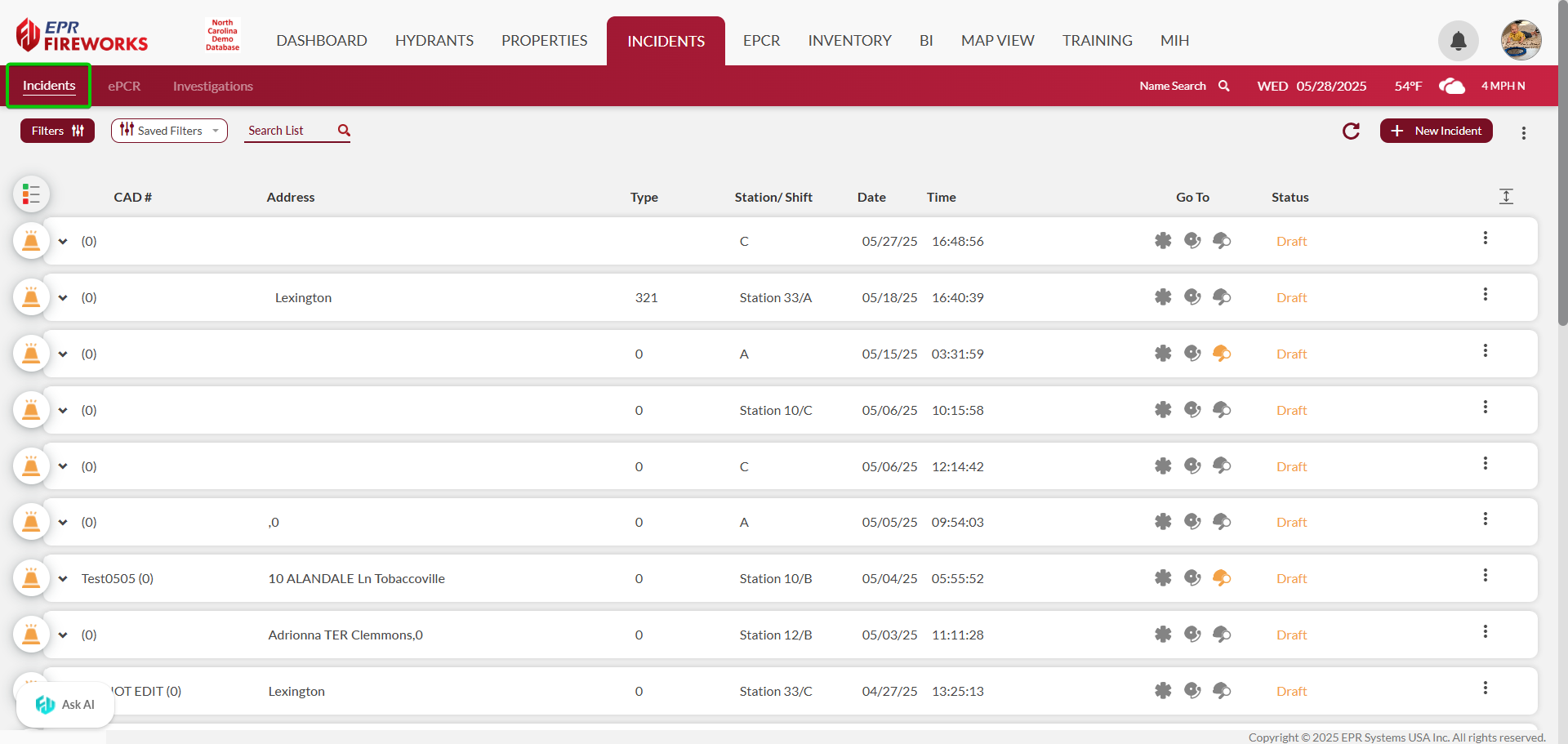Viewport: 1568px width, 744px height.
Task: Click the orange Go To icon on the 03:31:59 row
Action: click(x=1222, y=354)
